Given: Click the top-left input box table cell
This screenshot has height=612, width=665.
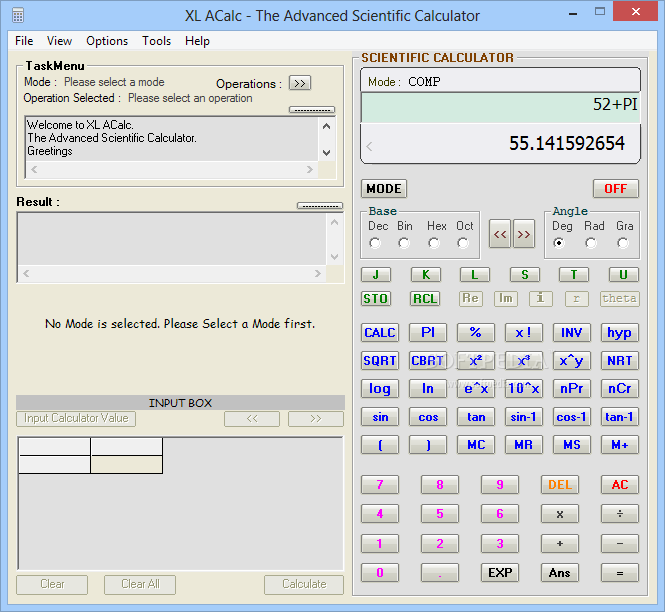Looking at the screenshot, I should click(54, 447).
